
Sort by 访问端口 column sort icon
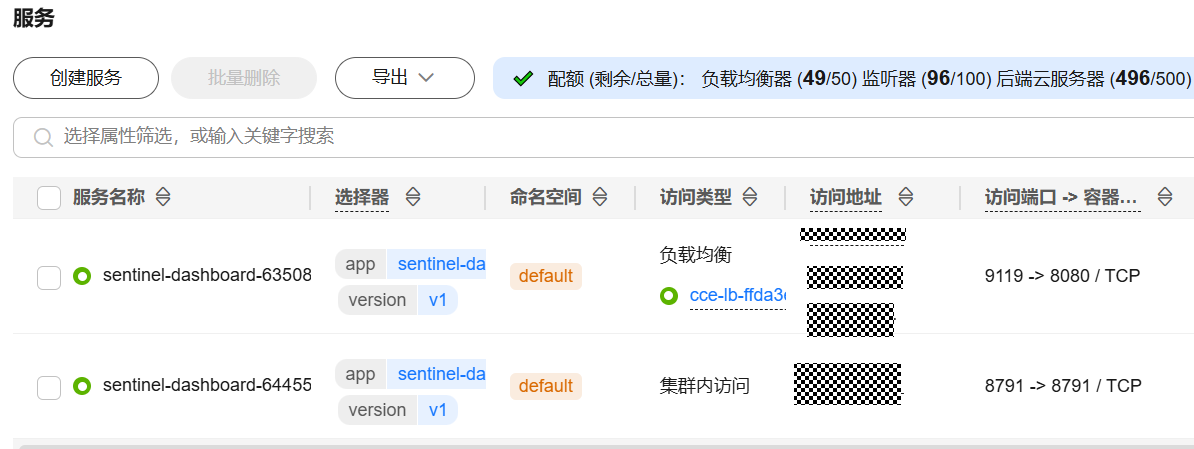click(x=1164, y=198)
